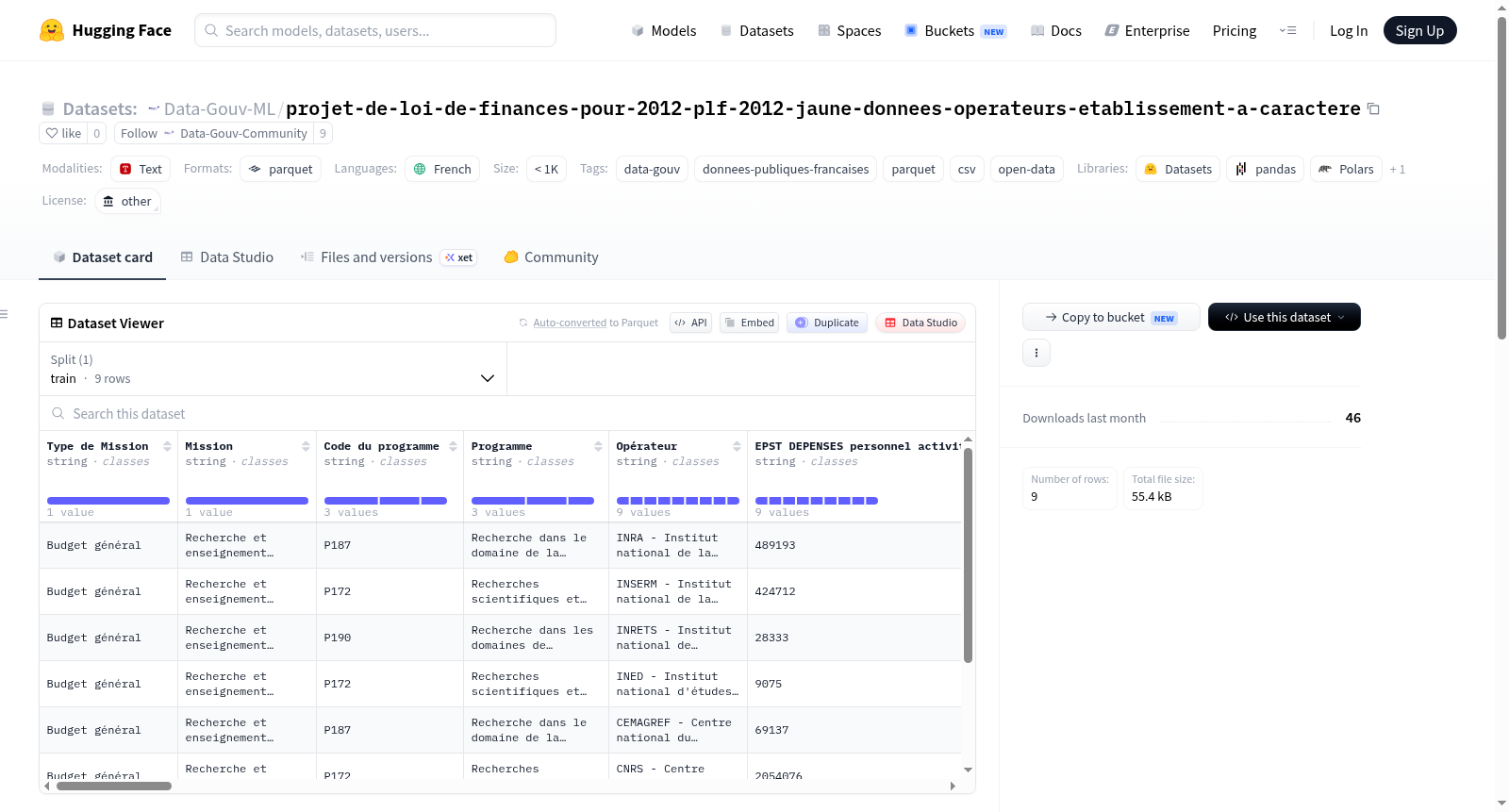Viewport: 1509px width, 812px height.
Task: Sort the Type de Mission column
Action: pyautogui.click(x=167, y=446)
